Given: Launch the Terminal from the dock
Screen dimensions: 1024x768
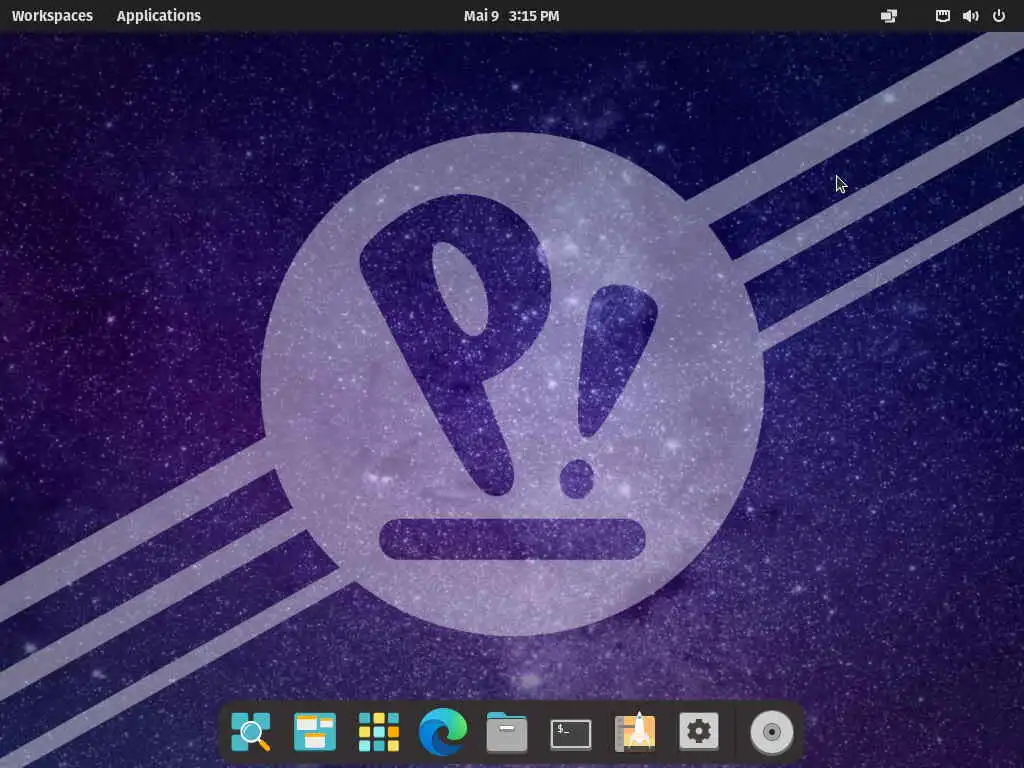Looking at the screenshot, I should 571,734.
